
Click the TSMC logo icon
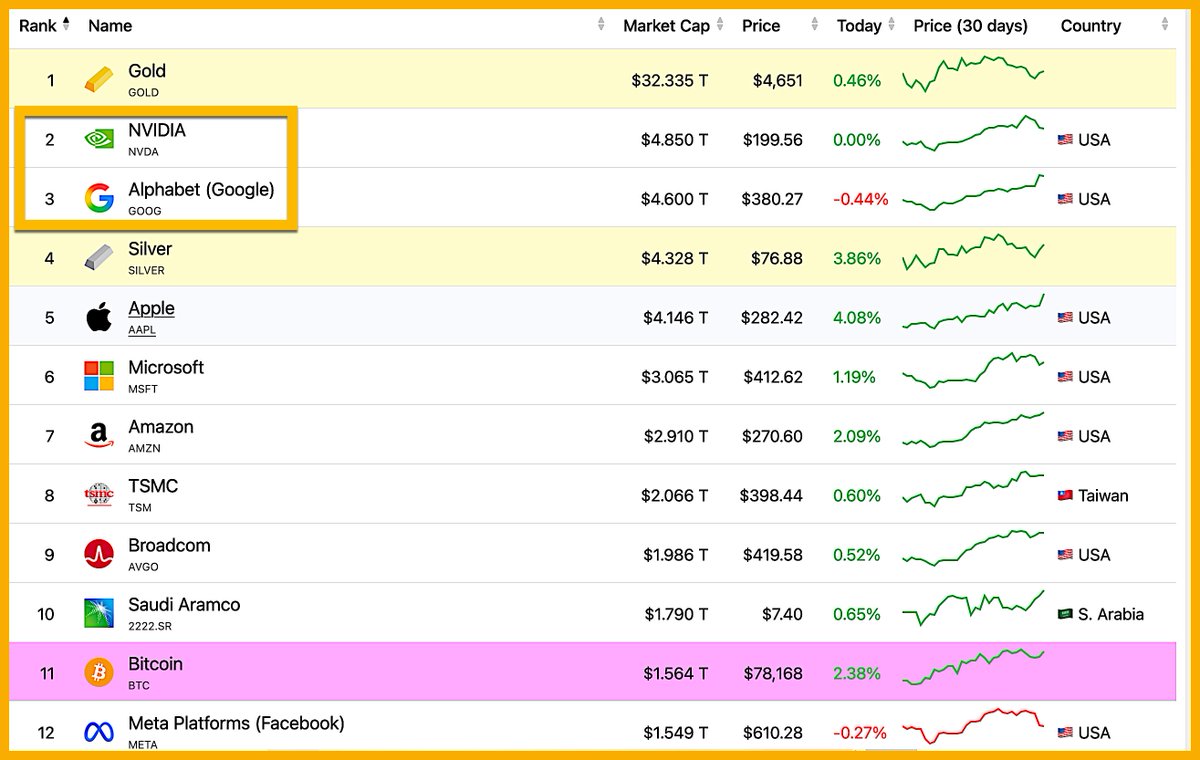tap(99, 494)
